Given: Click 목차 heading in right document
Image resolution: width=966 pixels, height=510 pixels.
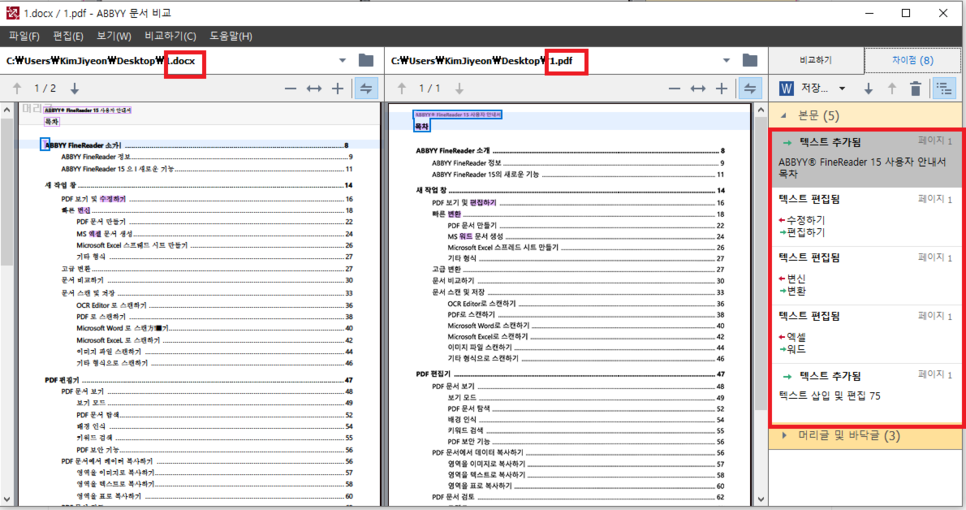Looking at the screenshot, I should (421, 126).
